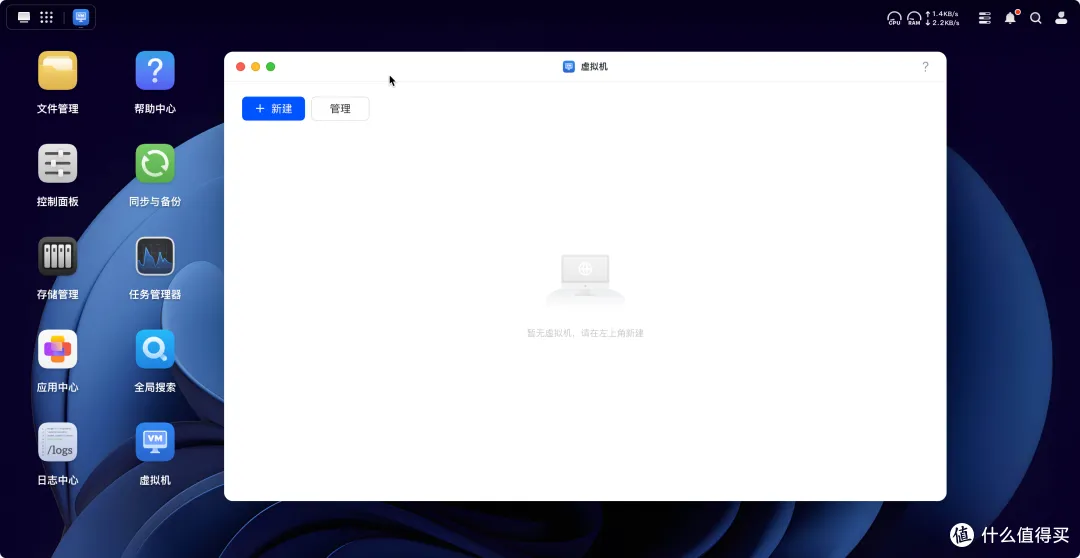Open 同步与备份 sync and backup app
The width and height of the screenshot is (1080, 558).
155,164
